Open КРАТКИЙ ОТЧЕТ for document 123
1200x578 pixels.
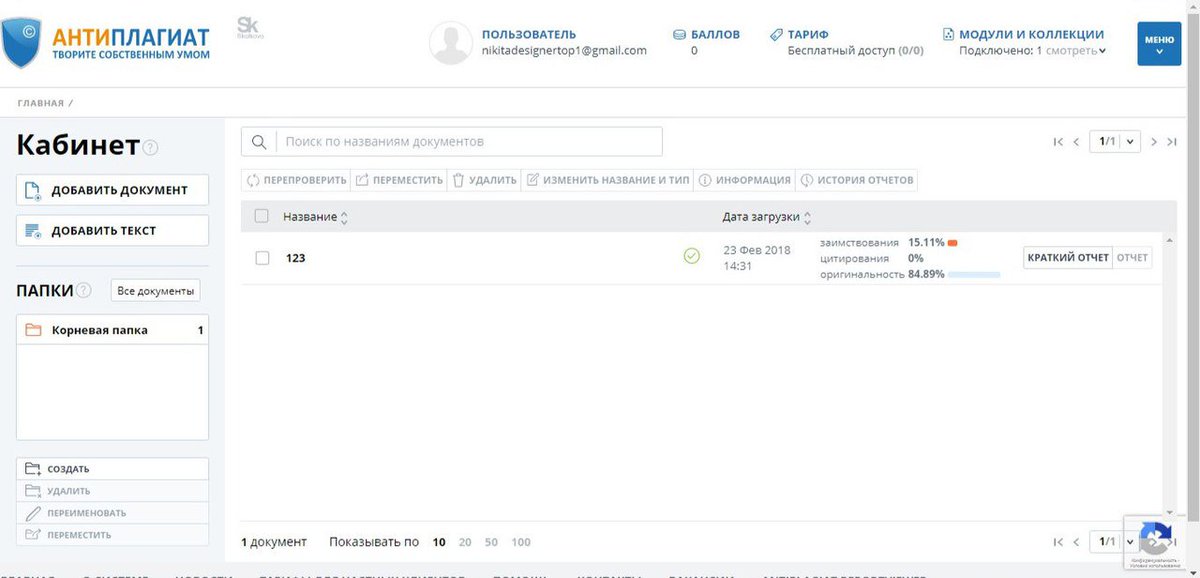click(1068, 257)
